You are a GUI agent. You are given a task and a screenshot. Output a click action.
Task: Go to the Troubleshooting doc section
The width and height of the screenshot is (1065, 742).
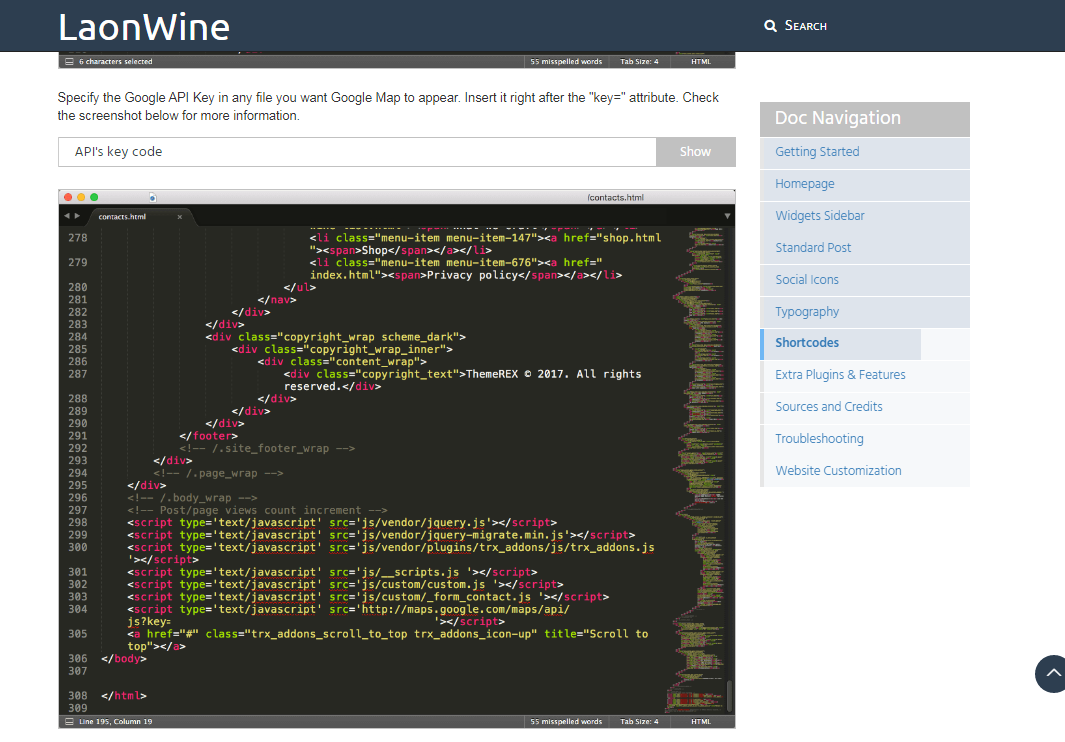pyautogui.click(x=819, y=438)
